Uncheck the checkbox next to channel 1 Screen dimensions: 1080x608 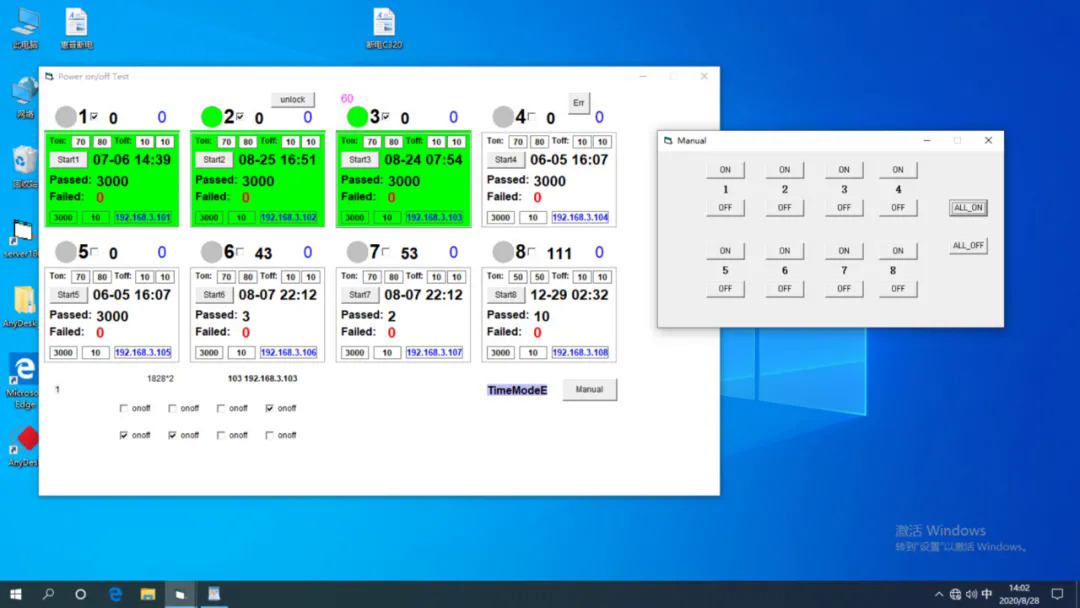94,116
